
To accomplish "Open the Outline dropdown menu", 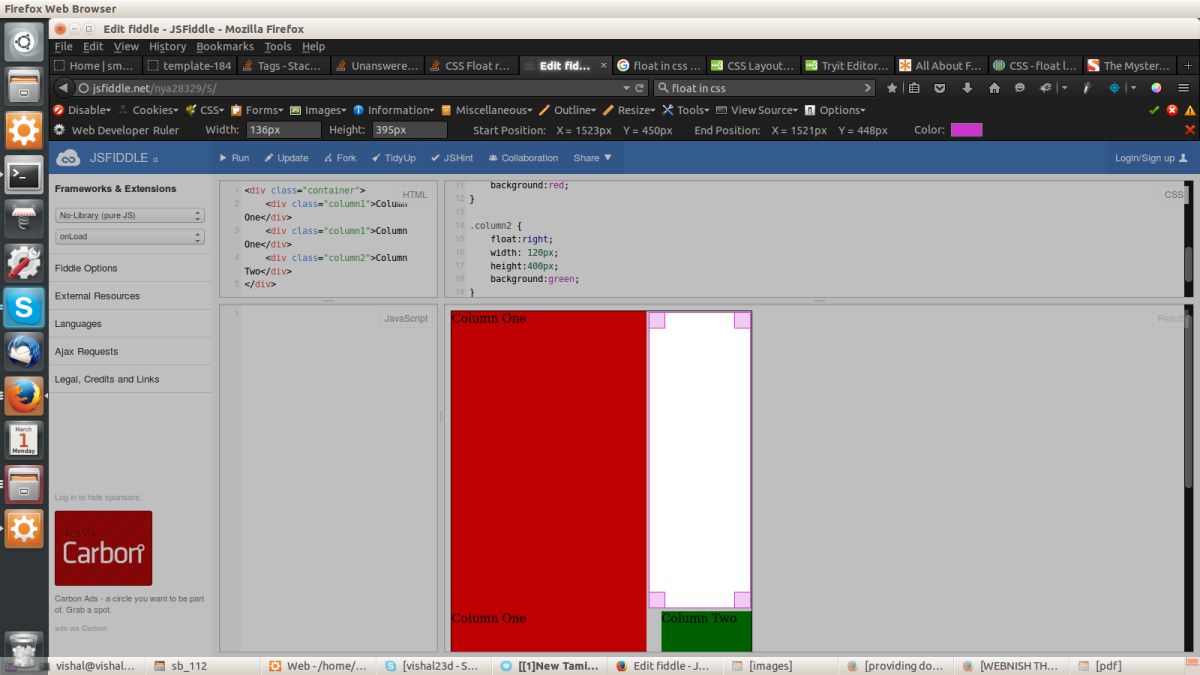I will (x=568, y=110).
